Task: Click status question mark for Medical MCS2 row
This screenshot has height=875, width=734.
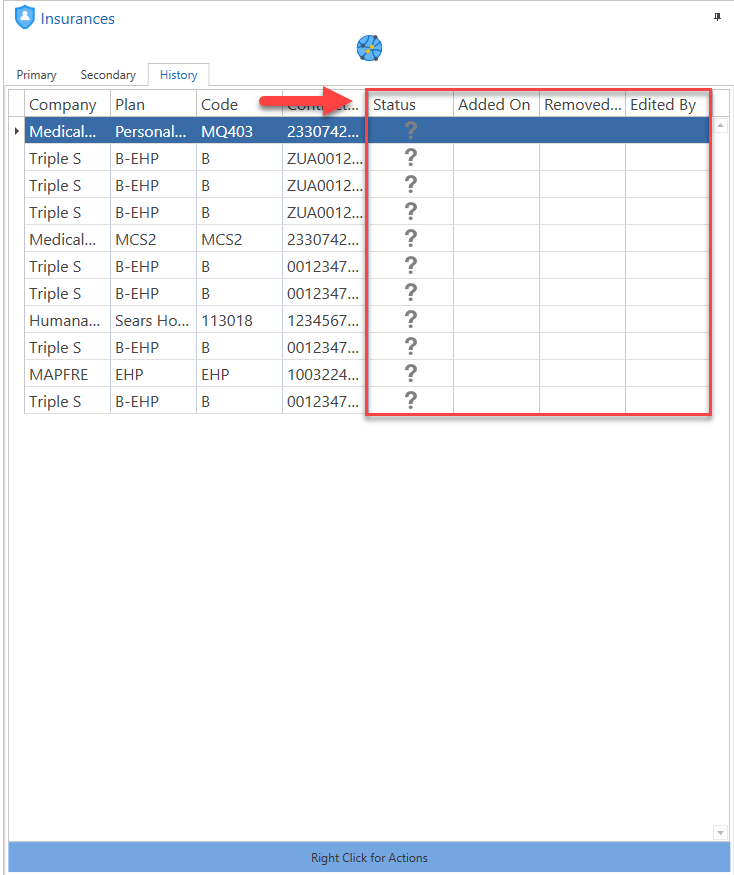Action: (x=411, y=239)
